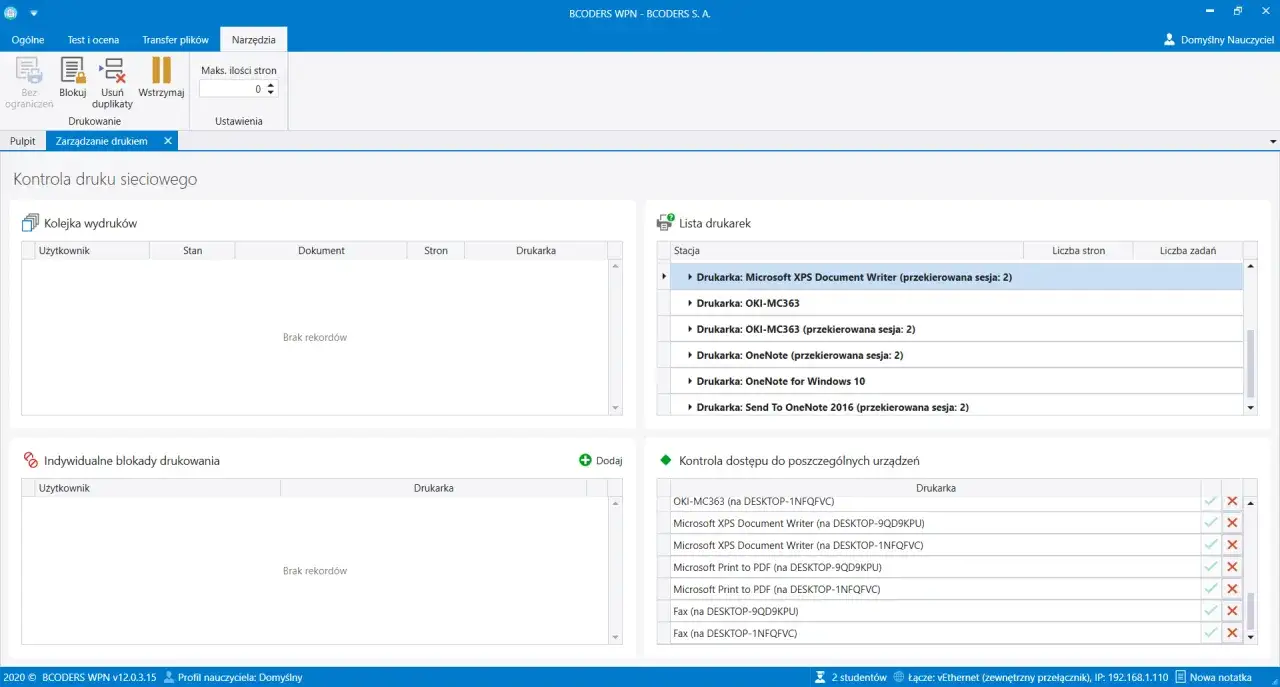Open the Transfer plików ribbon tab
The height and width of the screenshot is (687, 1280).
point(175,40)
